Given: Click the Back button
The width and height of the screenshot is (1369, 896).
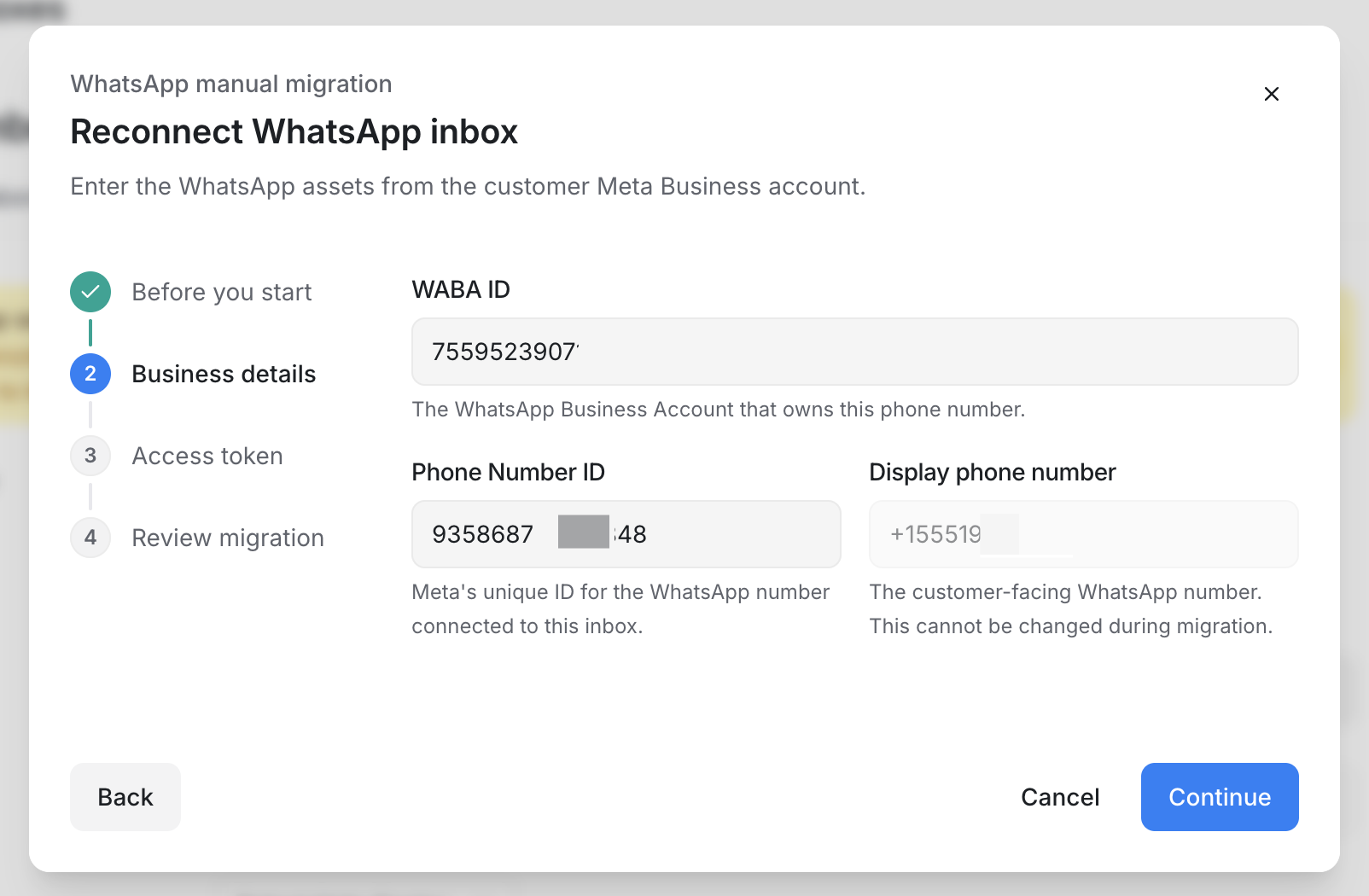Looking at the screenshot, I should tap(125, 797).
